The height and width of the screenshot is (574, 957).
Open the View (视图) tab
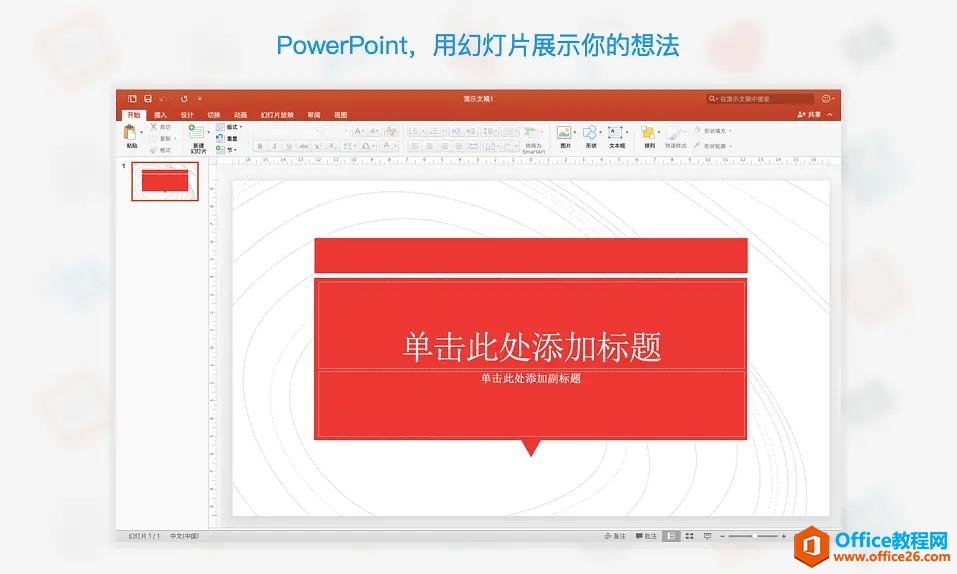341,115
